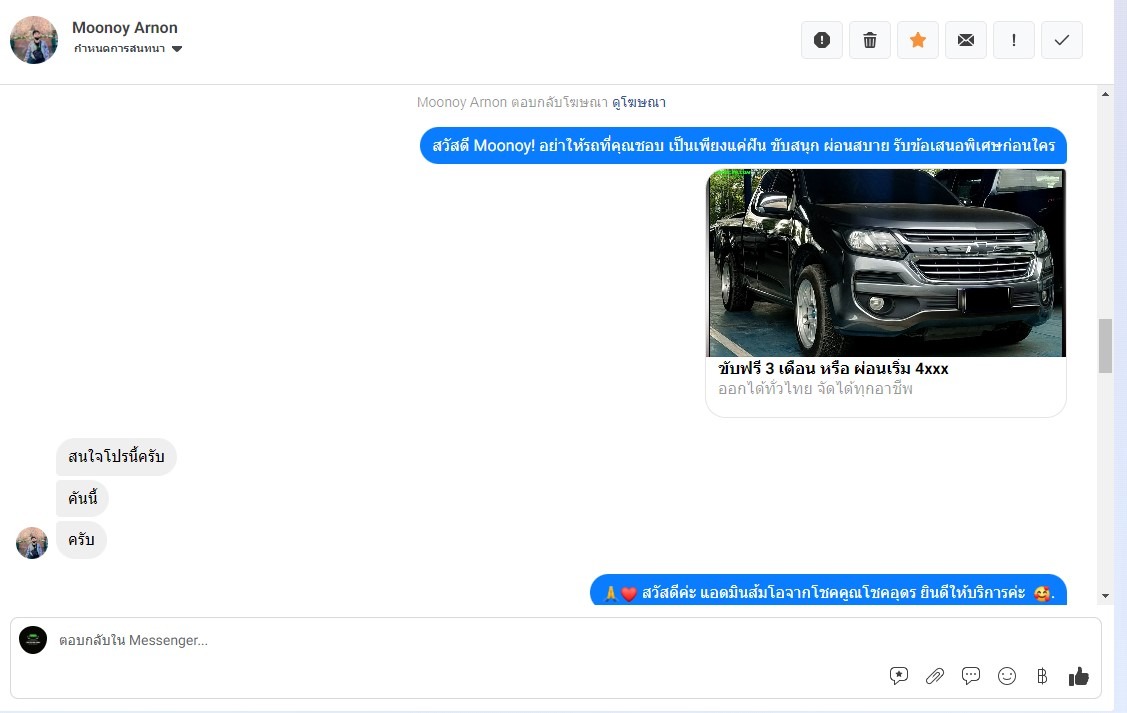The image size is (1127, 713).
Task: Click the ขับฟรี 3 เดือน ad title
Action: pyautogui.click(x=833, y=368)
